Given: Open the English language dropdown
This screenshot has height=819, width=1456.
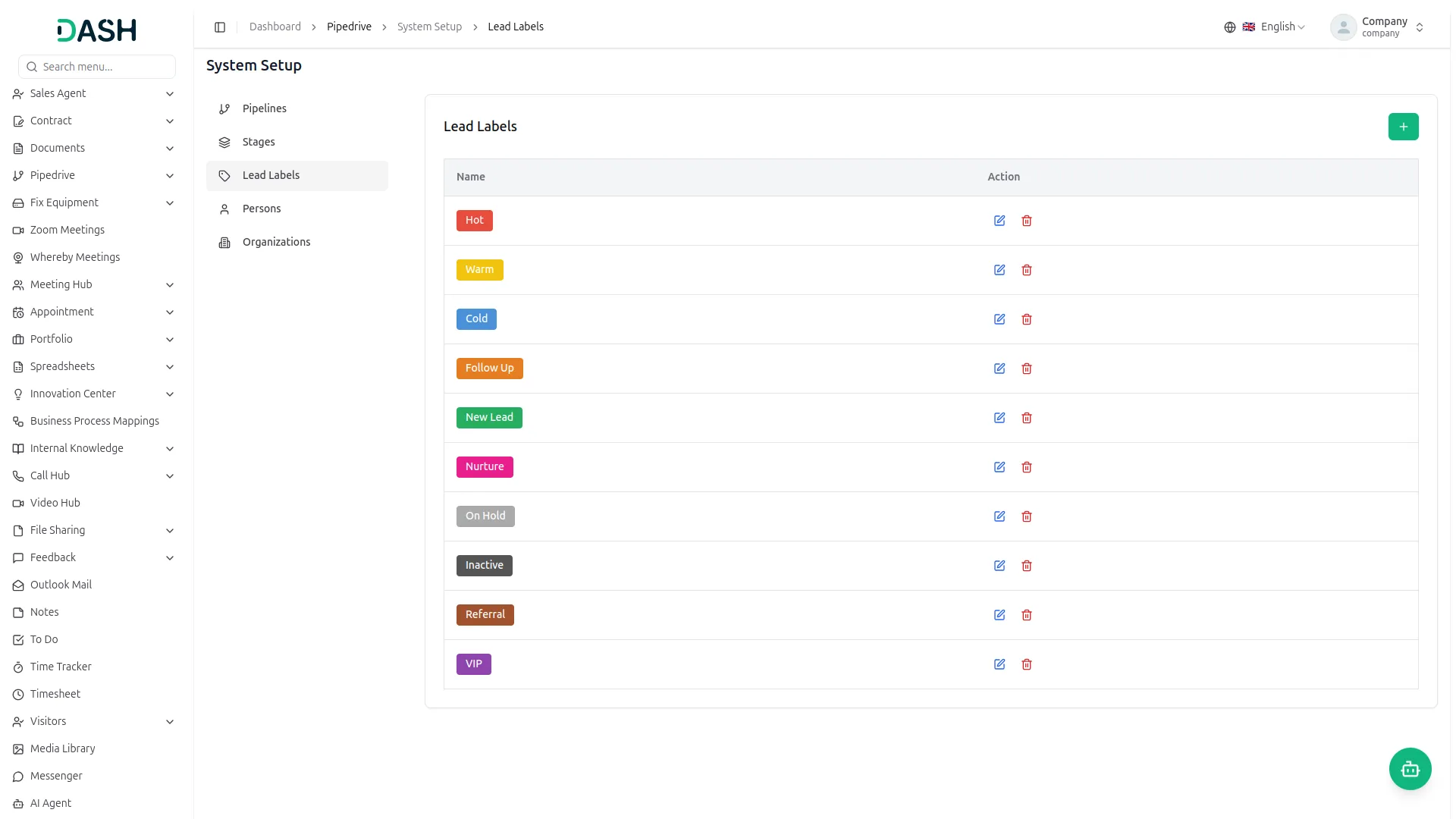Looking at the screenshot, I should (1274, 27).
